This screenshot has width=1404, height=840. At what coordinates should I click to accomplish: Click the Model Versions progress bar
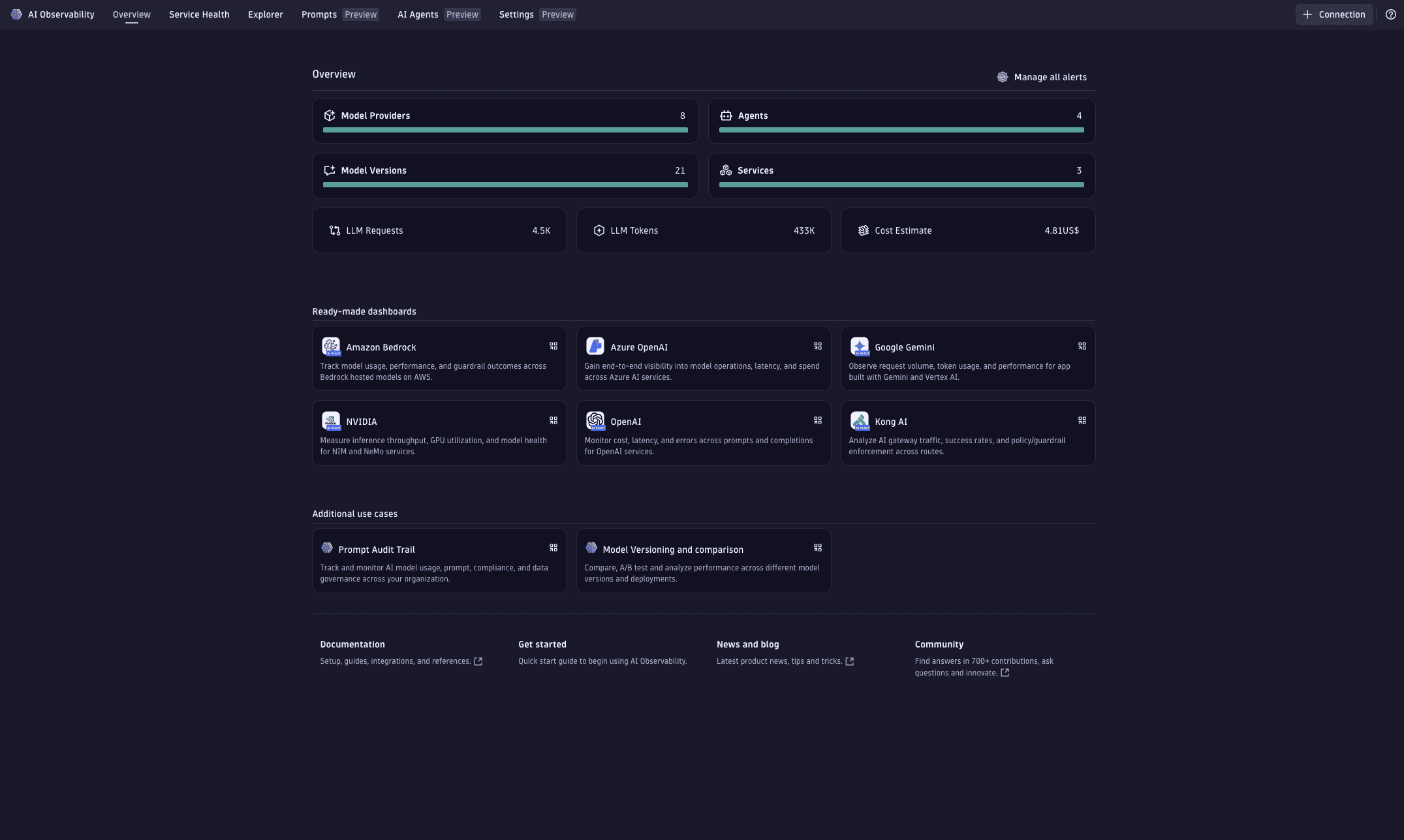505,185
